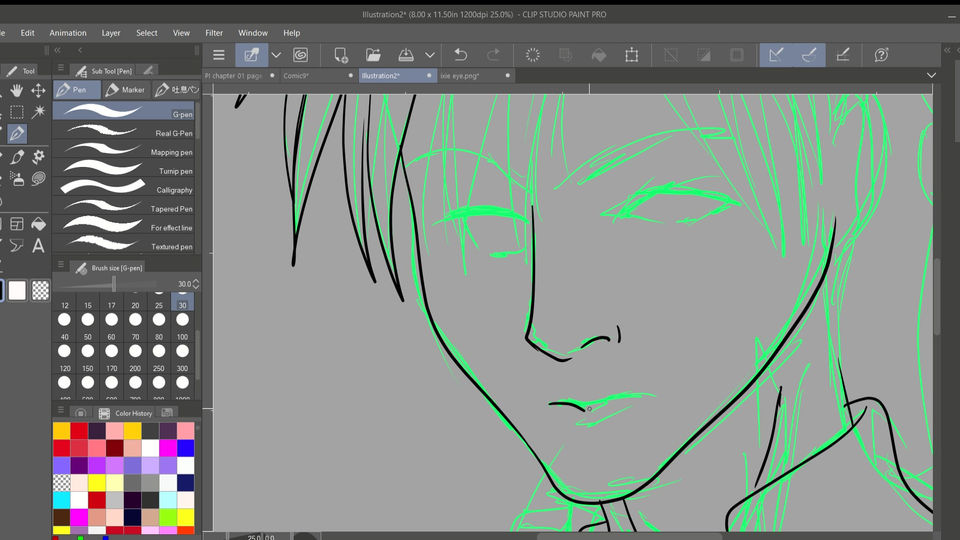Viewport: 960px width, 540px height.
Task: Choose the Textured pen sub tool
Action: pos(124,246)
